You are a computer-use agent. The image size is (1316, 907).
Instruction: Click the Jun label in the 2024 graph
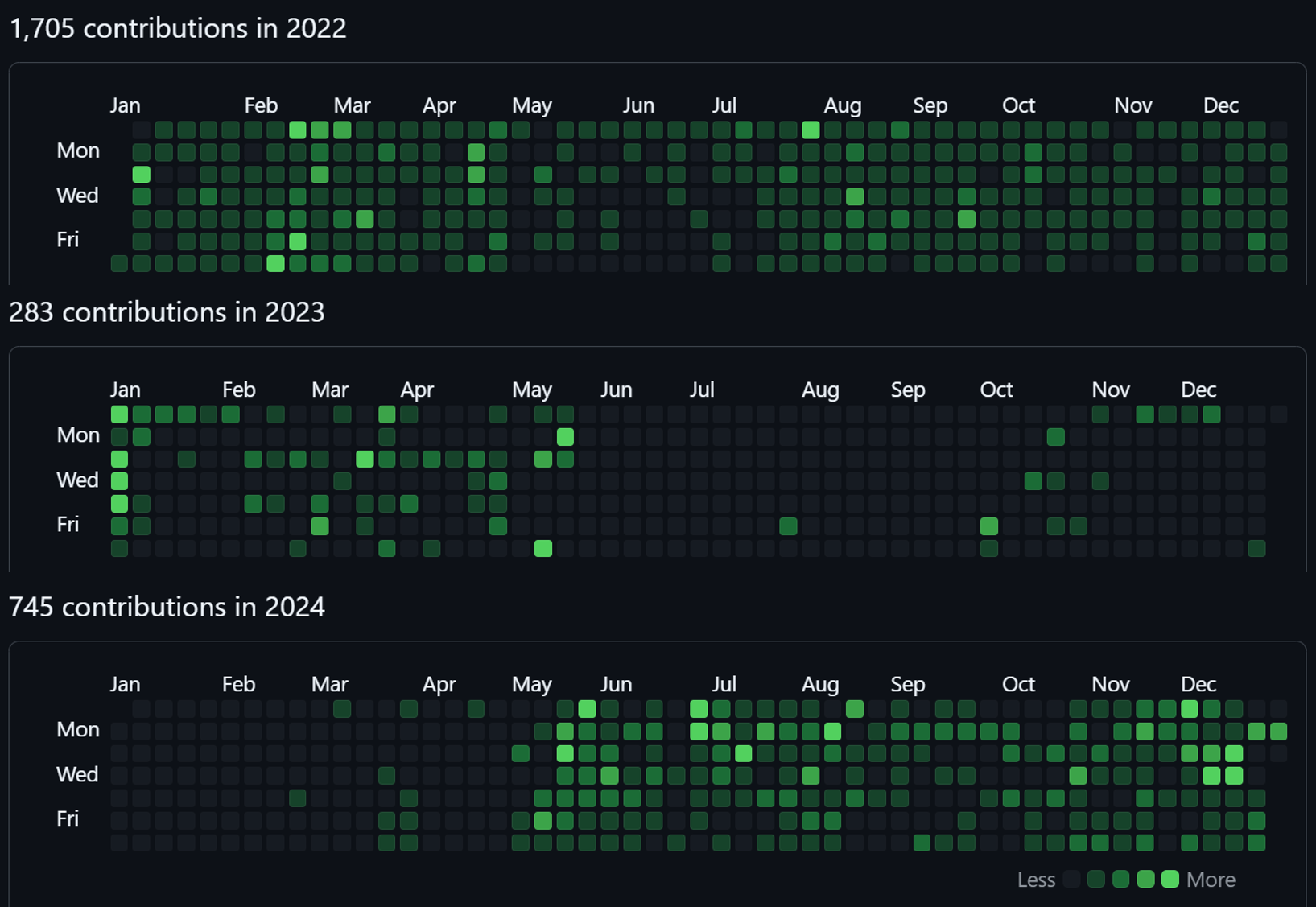(617, 684)
